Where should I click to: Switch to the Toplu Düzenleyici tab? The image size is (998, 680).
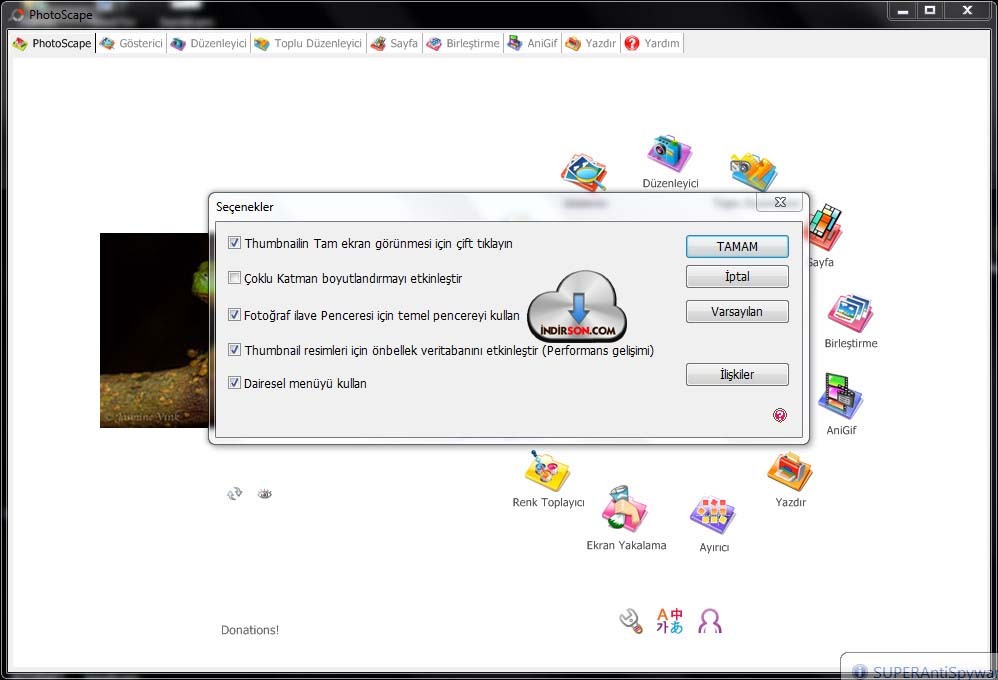309,43
